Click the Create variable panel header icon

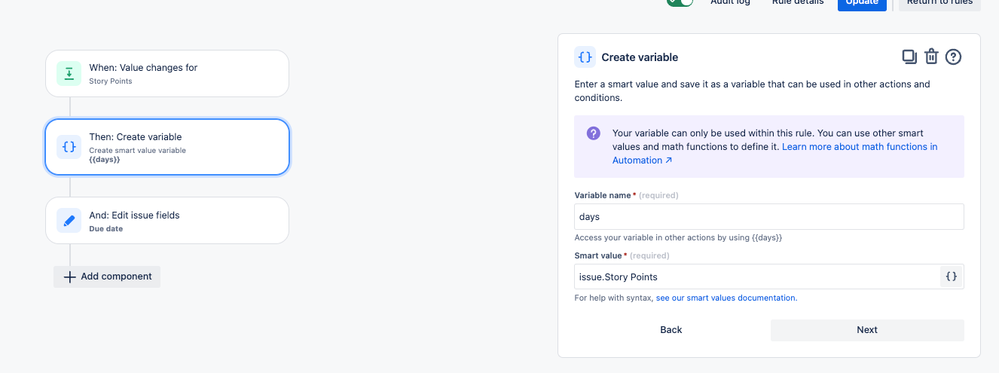585,57
